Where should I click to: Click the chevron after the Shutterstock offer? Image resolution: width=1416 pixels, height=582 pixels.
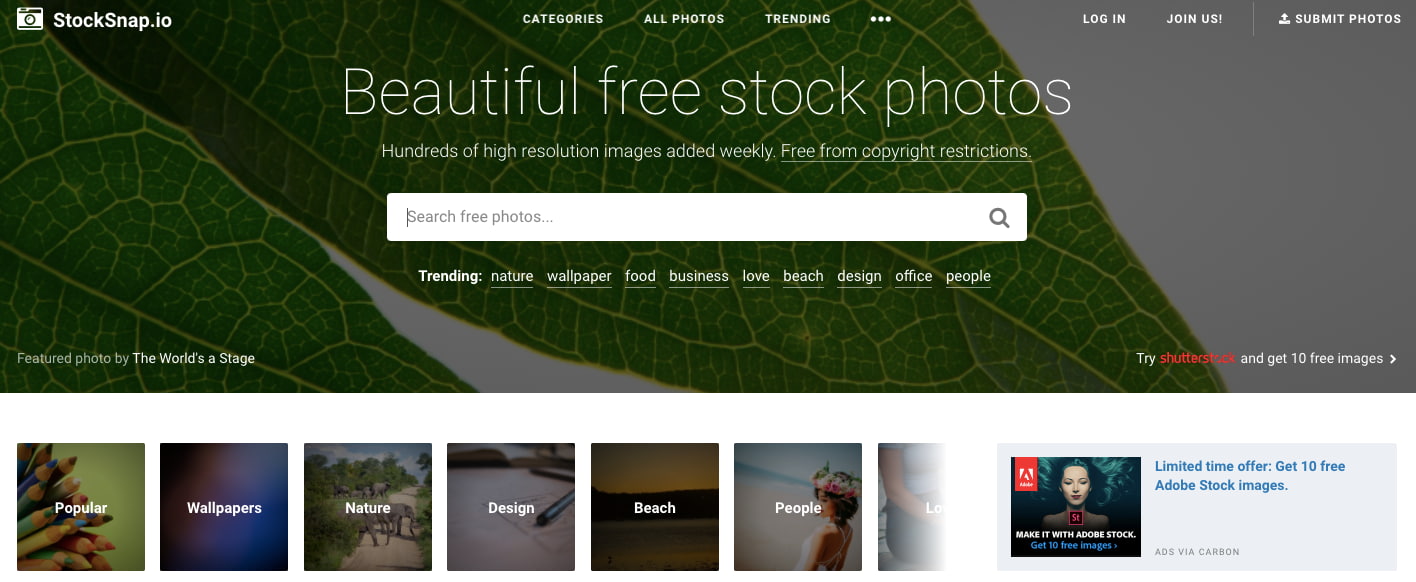pos(1393,359)
